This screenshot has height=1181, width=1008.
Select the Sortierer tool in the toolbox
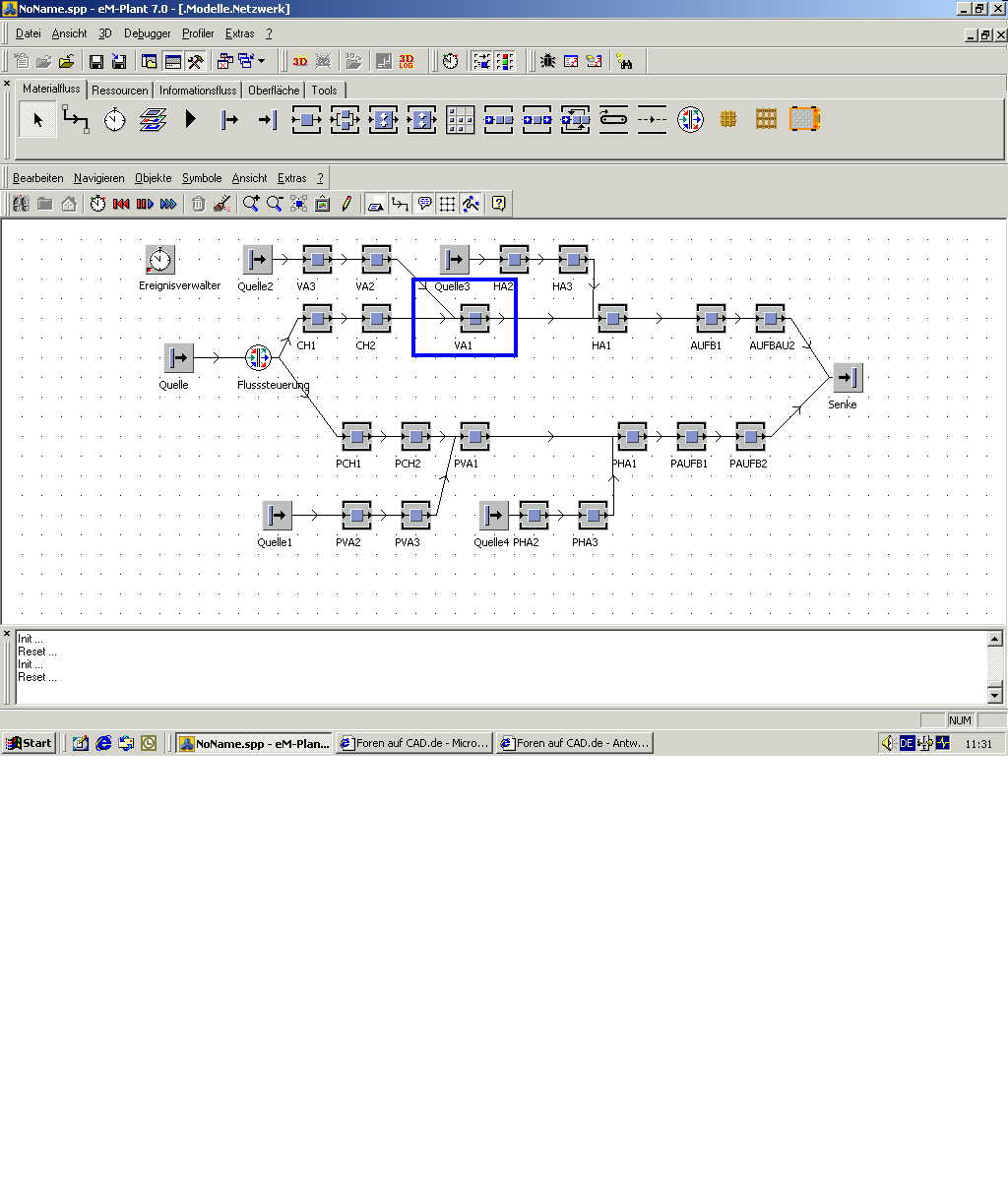tap(575, 120)
